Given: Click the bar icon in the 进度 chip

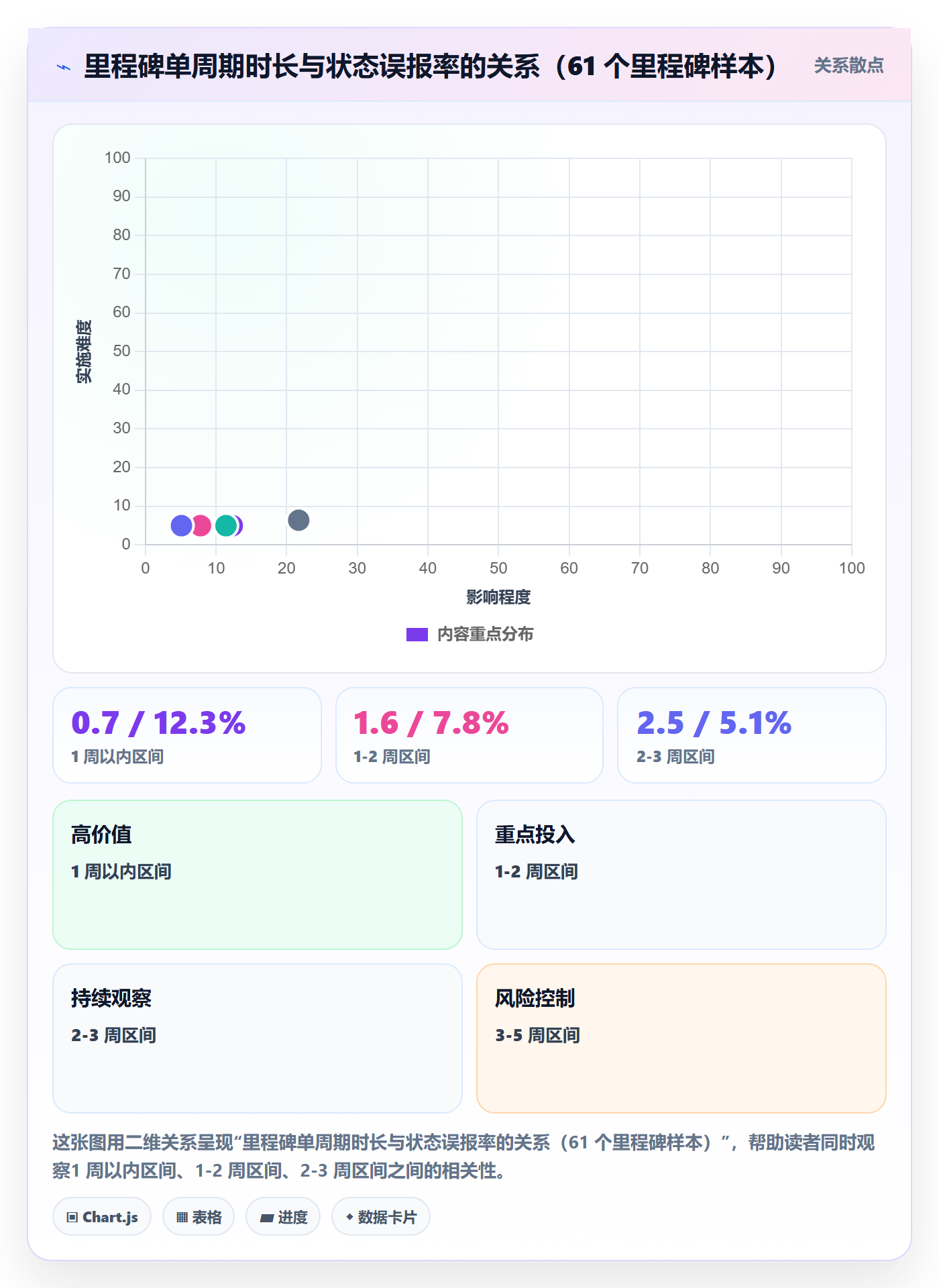Looking at the screenshot, I should click(x=267, y=1218).
